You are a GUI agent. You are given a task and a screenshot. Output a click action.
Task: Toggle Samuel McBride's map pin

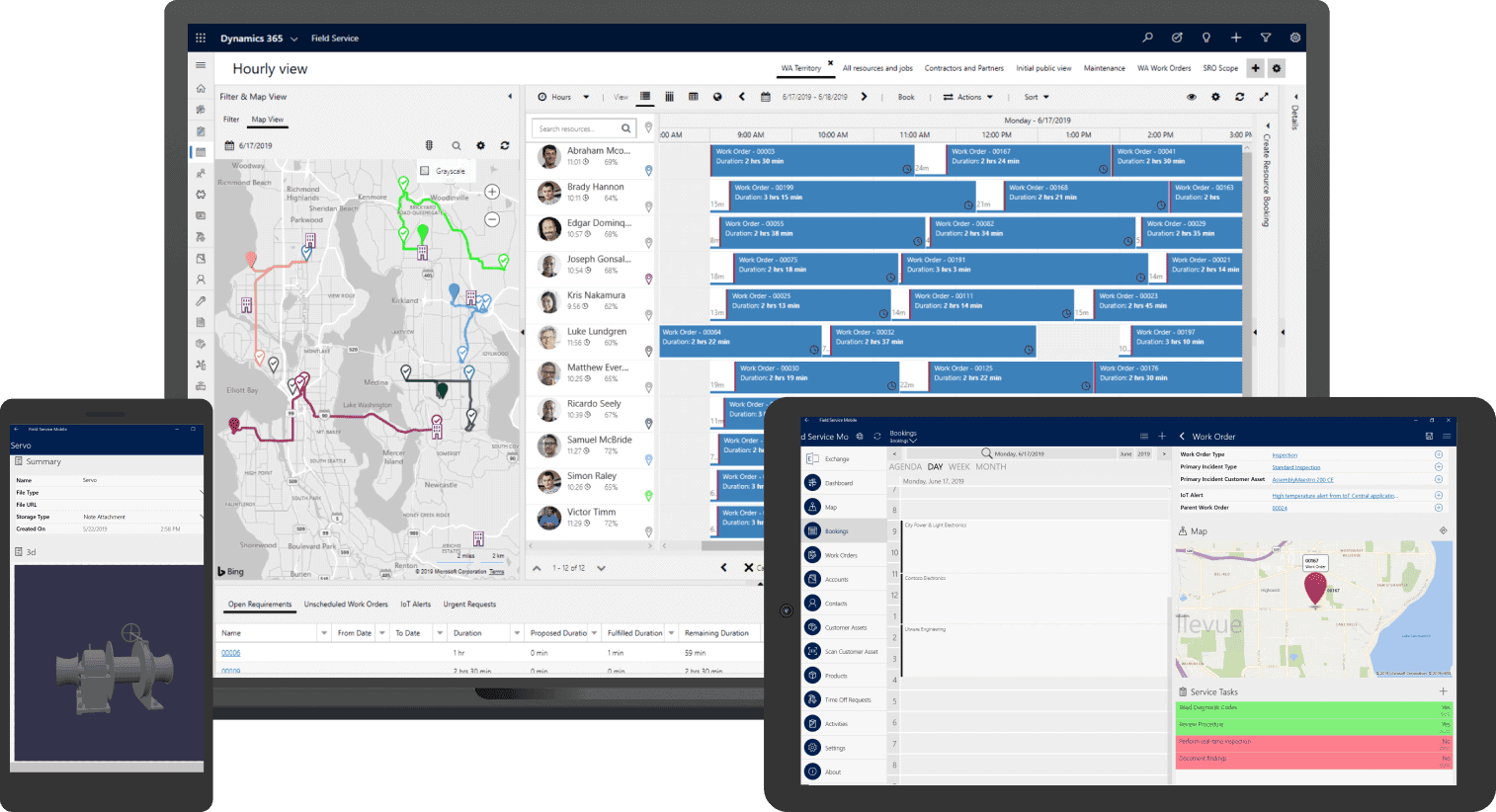click(x=648, y=460)
